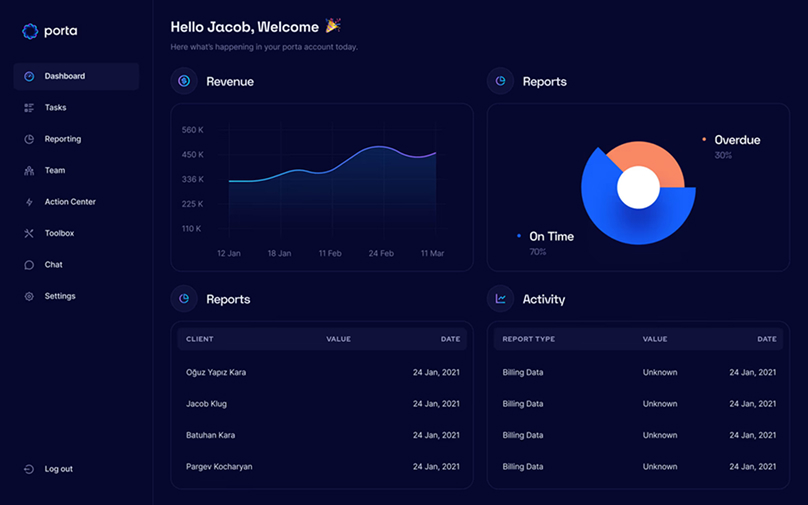This screenshot has width=808, height=505.
Task: Click the Team people icon
Action: coord(29,171)
